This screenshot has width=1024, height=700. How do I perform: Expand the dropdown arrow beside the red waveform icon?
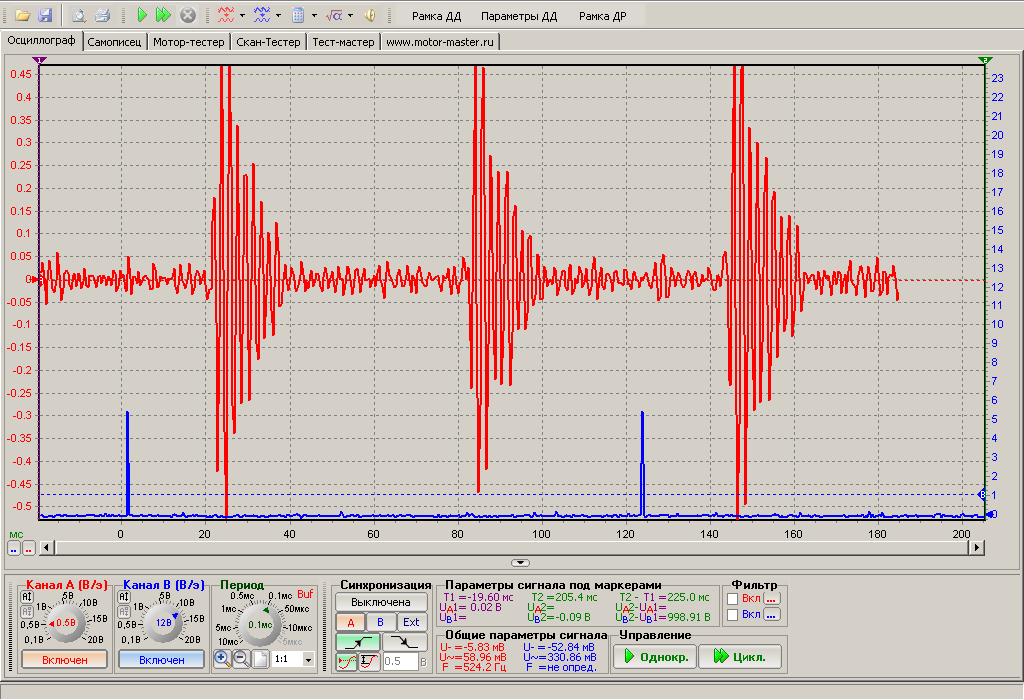coord(242,16)
